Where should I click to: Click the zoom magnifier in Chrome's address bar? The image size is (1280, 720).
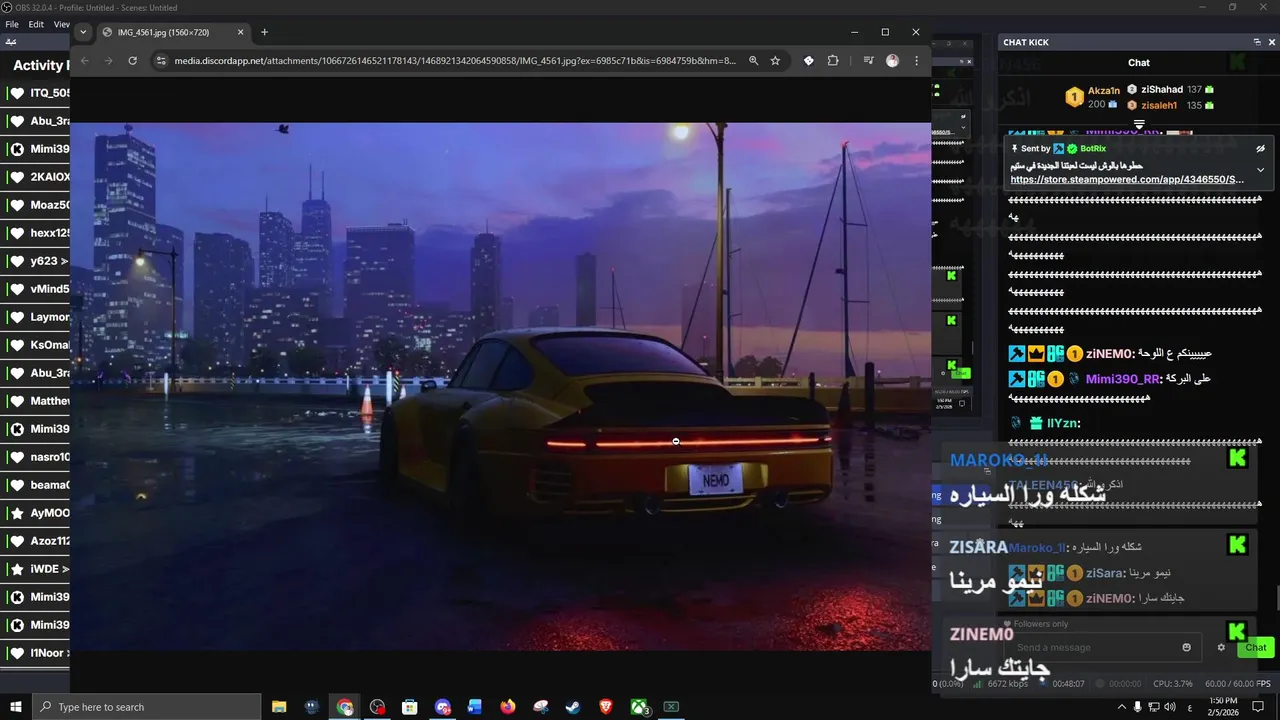pos(754,61)
